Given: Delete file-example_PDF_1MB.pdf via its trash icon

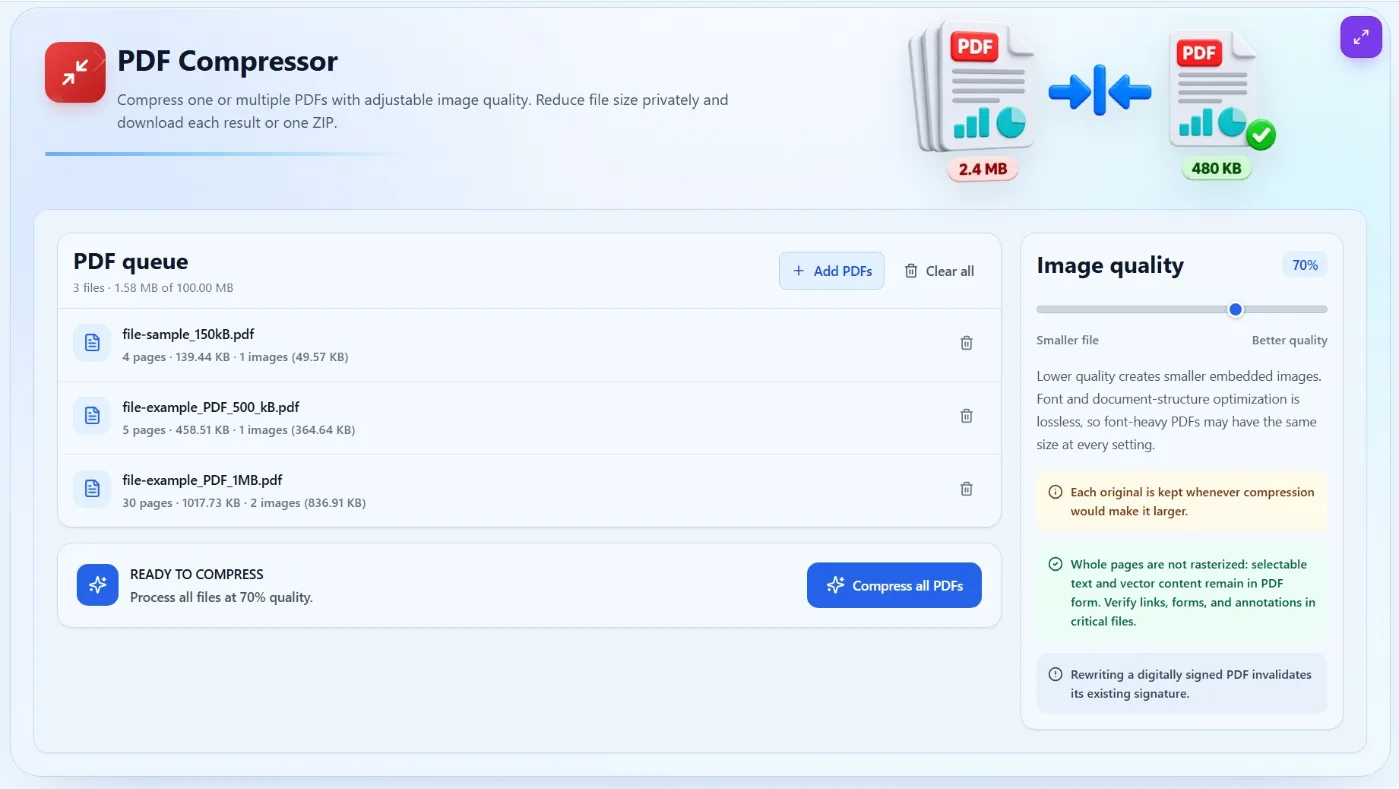Looking at the screenshot, I should (966, 489).
